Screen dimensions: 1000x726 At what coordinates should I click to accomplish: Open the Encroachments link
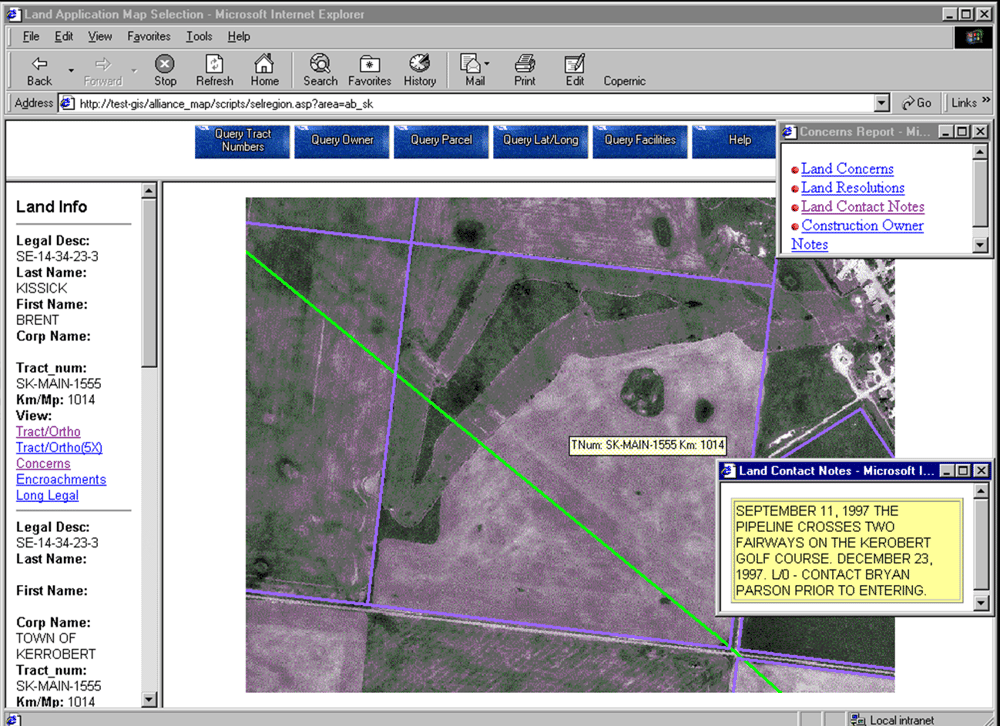[61, 480]
